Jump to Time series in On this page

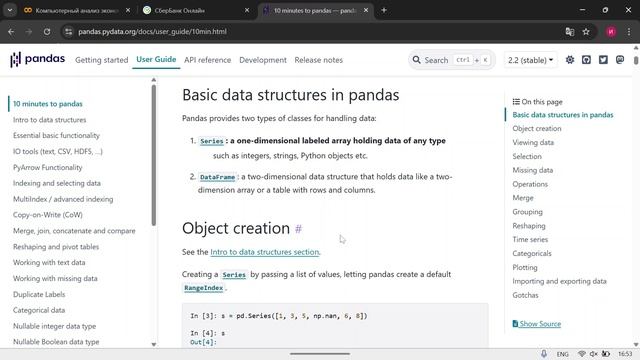(530, 240)
